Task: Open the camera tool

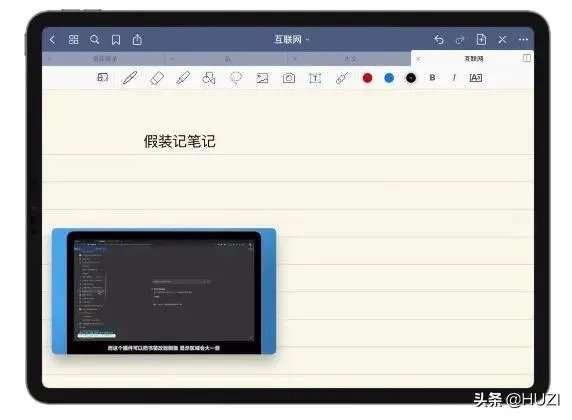Action: coord(289,78)
